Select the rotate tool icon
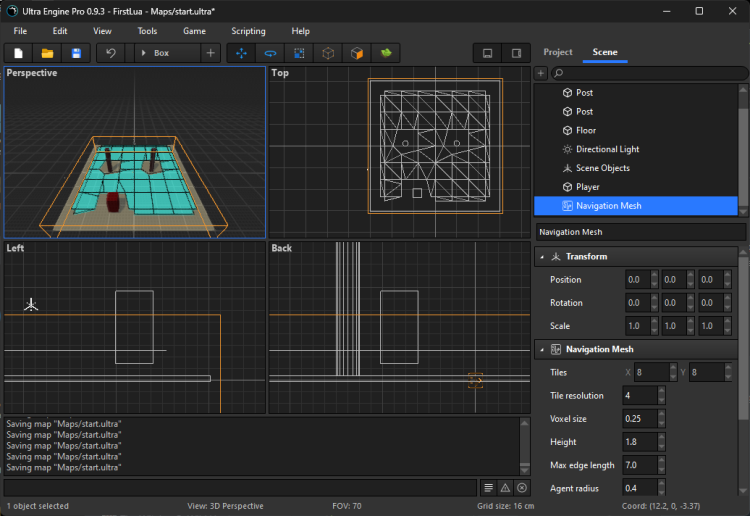Viewport: 750px width, 516px height. [270, 53]
